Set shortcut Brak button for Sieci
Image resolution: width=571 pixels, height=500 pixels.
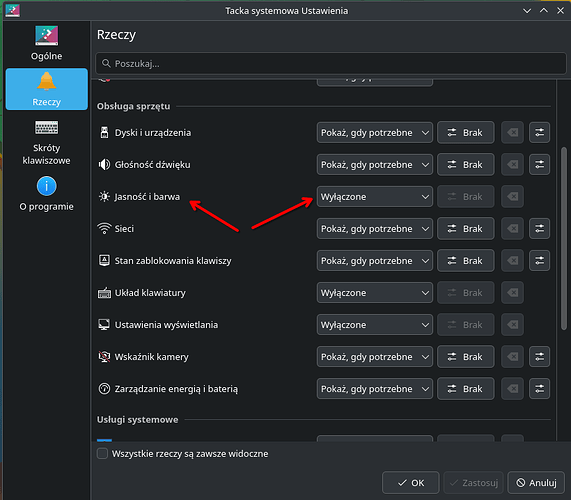tap(465, 229)
